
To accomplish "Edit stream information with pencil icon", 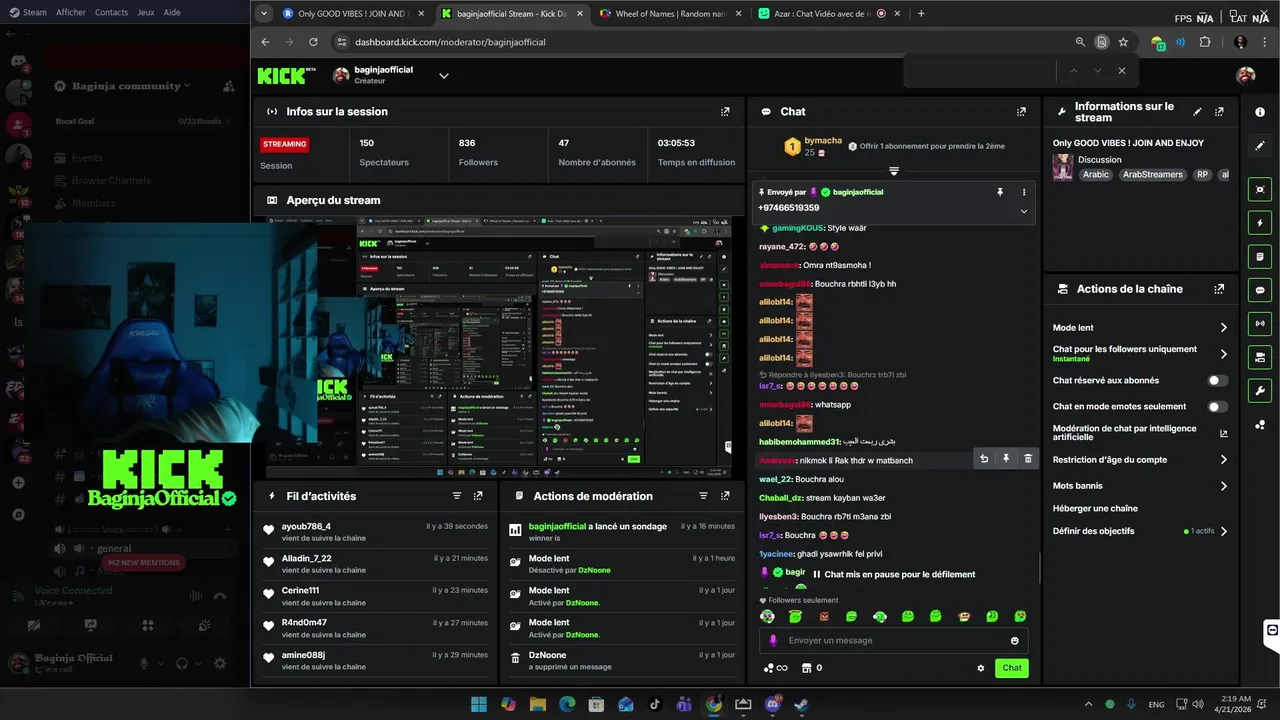I will point(1197,111).
